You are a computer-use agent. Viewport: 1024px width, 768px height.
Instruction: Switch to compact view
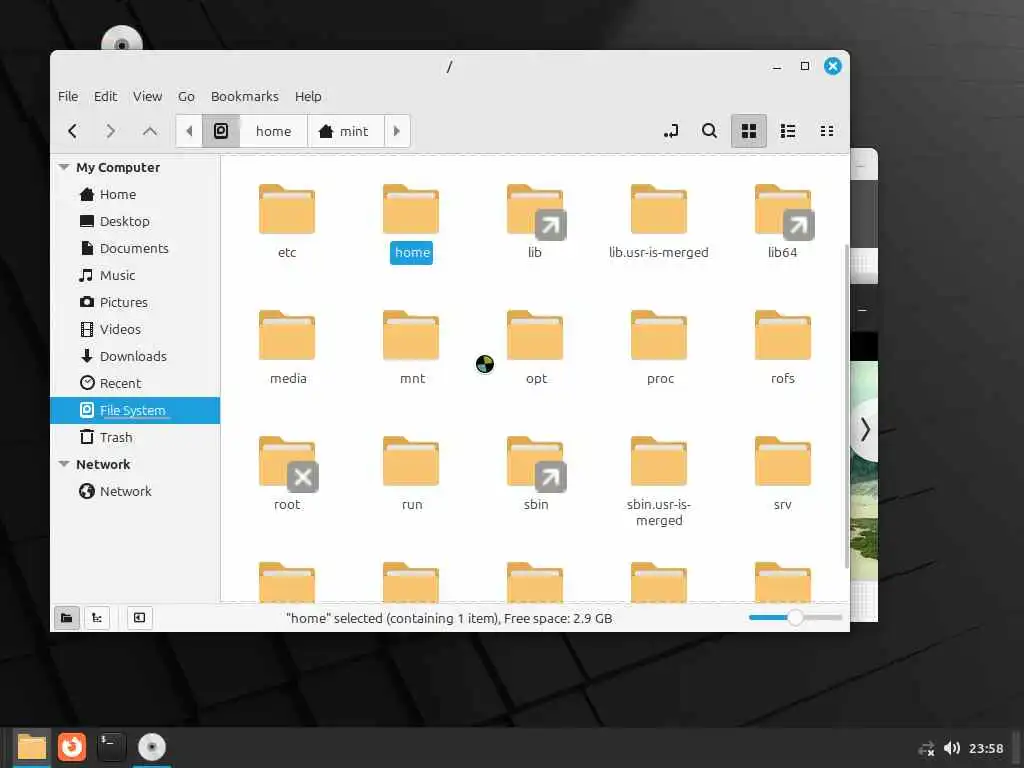tap(827, 131)
